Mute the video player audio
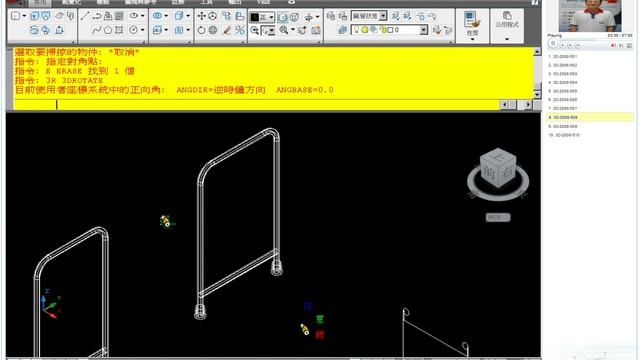 pyautogui.click(x=613, y=46)
